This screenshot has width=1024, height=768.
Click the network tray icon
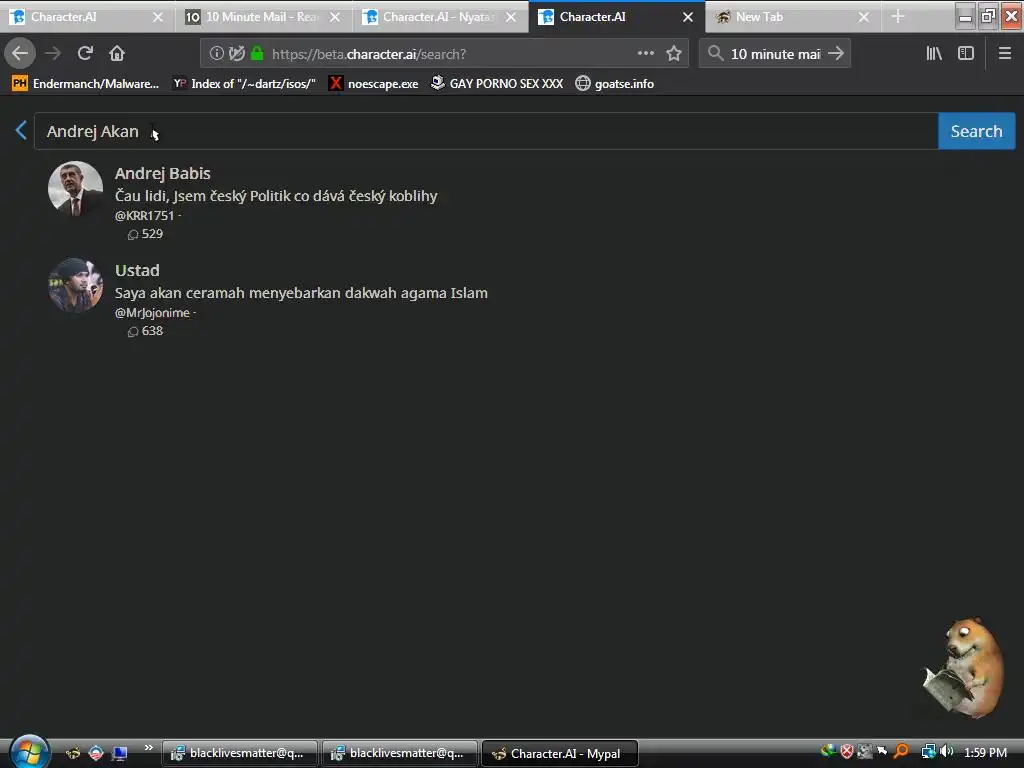click(x=928, y=752)
